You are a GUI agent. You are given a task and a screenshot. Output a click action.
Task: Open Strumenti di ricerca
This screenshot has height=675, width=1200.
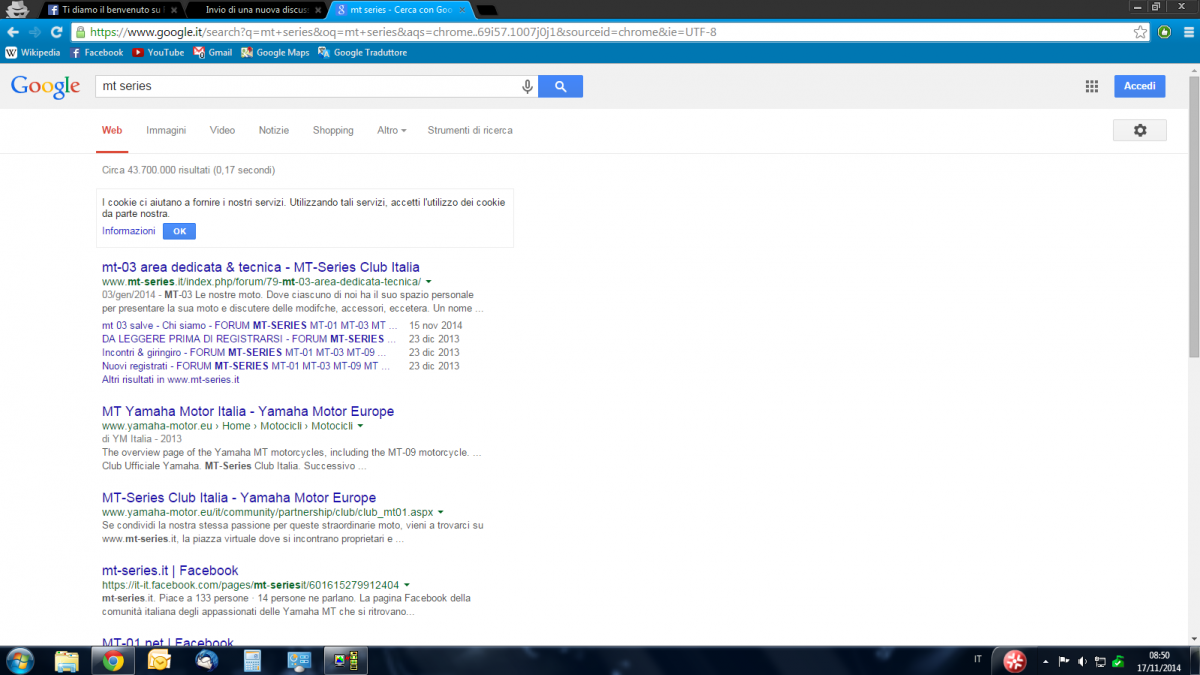[x=470, y=131]
